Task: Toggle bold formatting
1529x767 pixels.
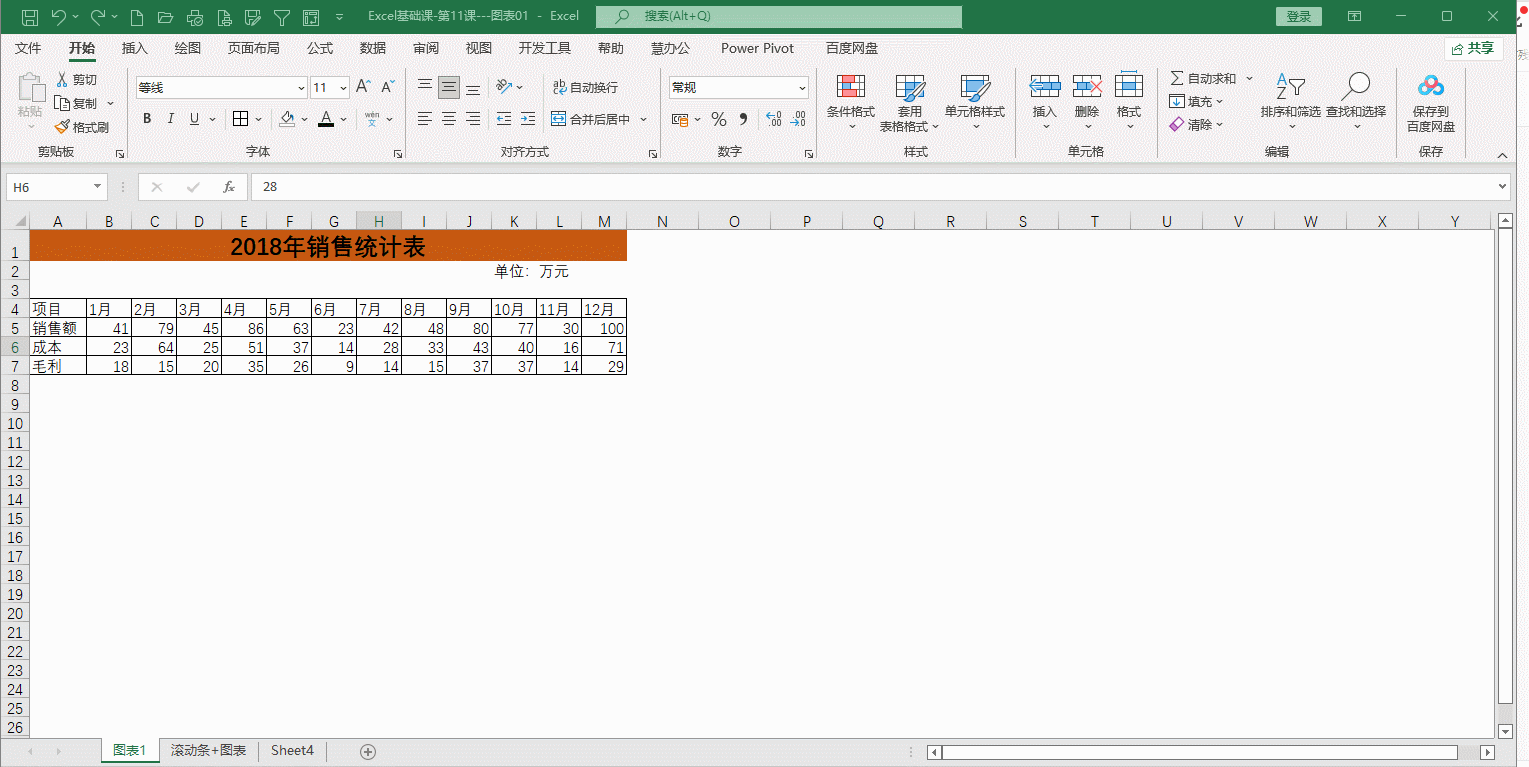Action: coord(147,119)
